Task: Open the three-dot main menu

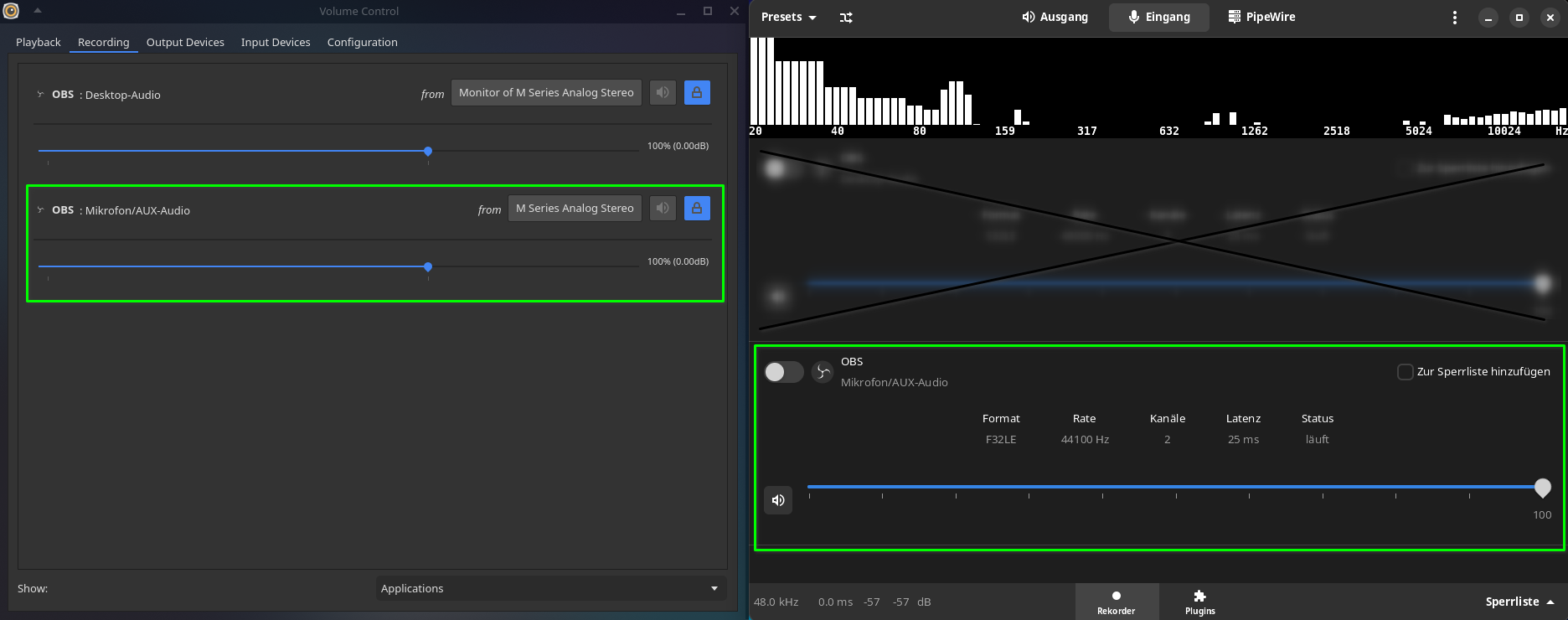Action: tap(1455, 17)
